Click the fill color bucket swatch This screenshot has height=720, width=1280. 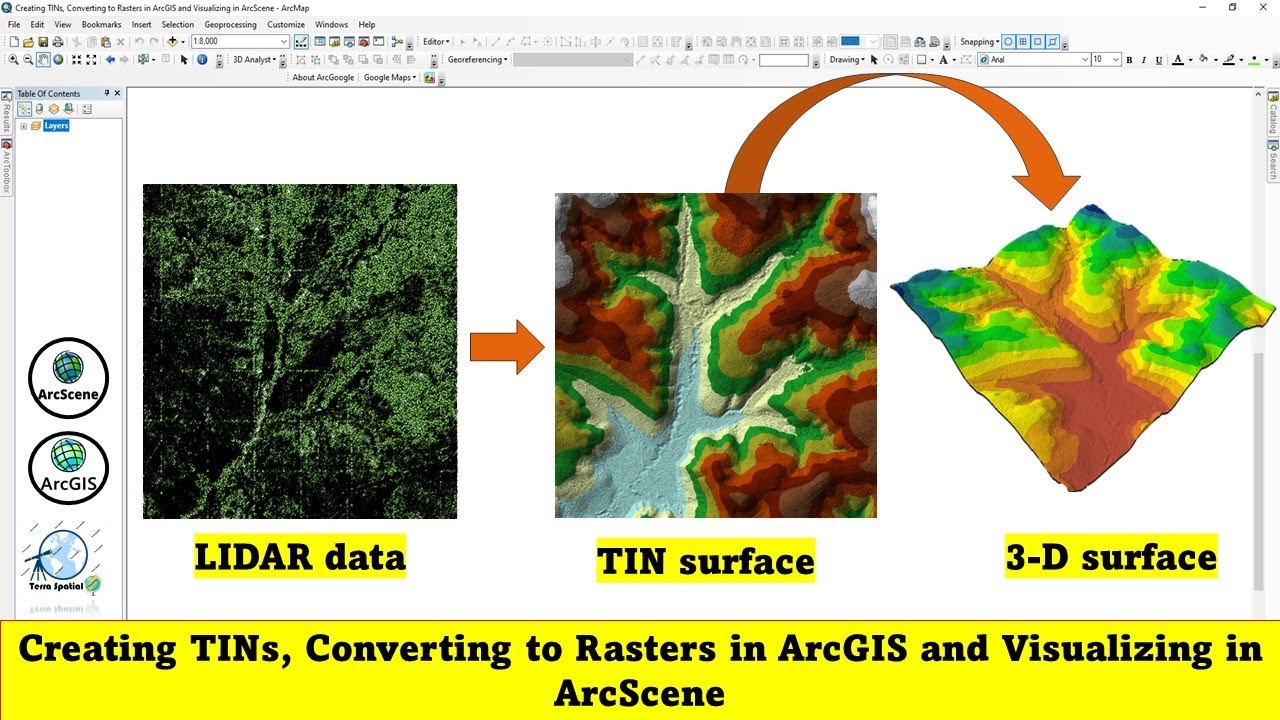(x=1203, y=60)
